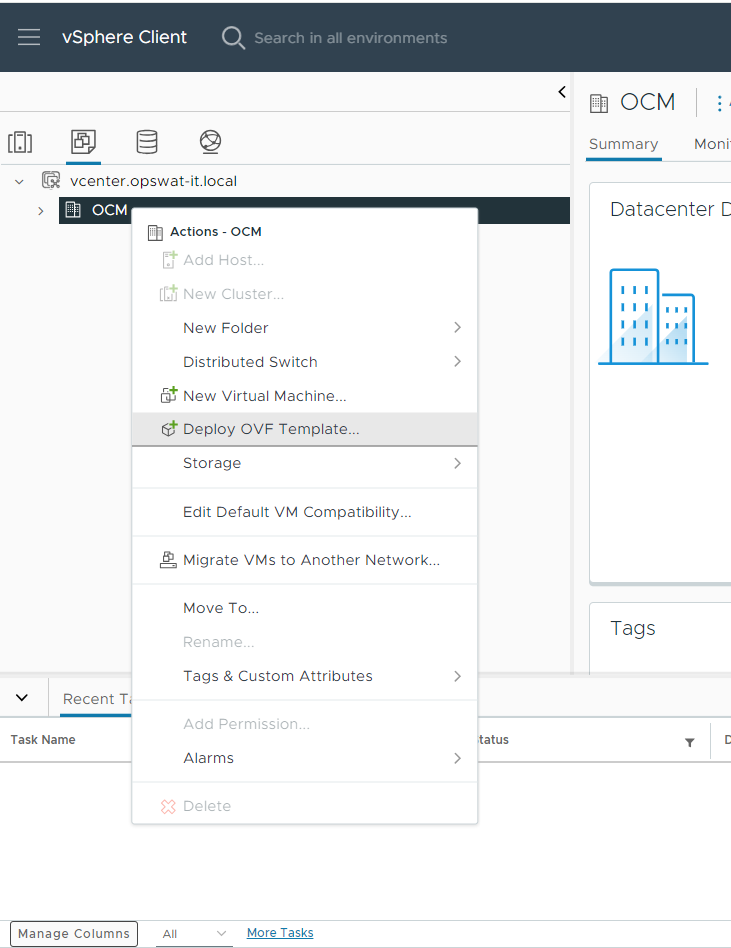This screenshot has height=948, width=731.
Task: Click the New Virtual Machine icon
Action: point(169,395)
